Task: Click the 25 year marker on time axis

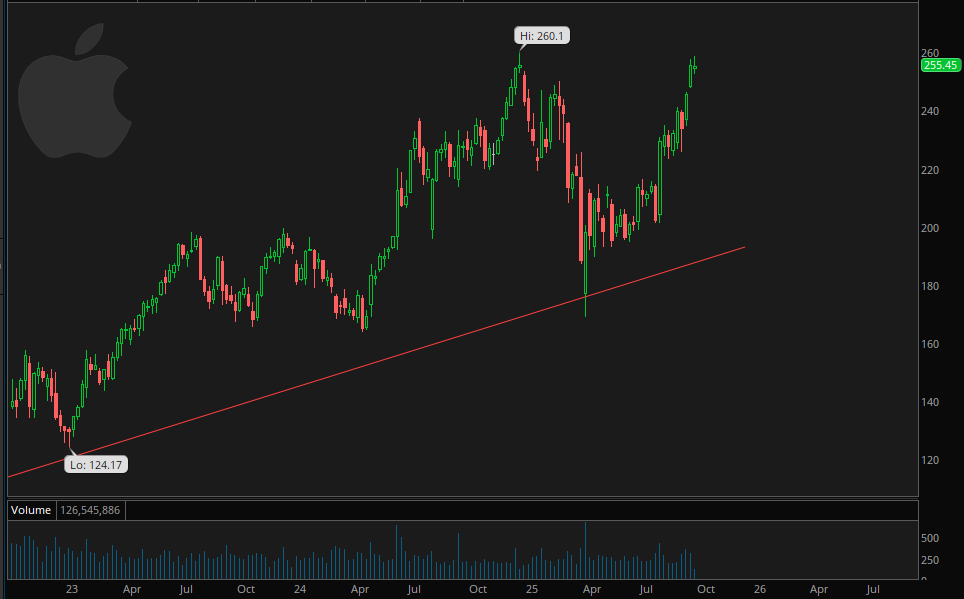Action: pos(532,589)
